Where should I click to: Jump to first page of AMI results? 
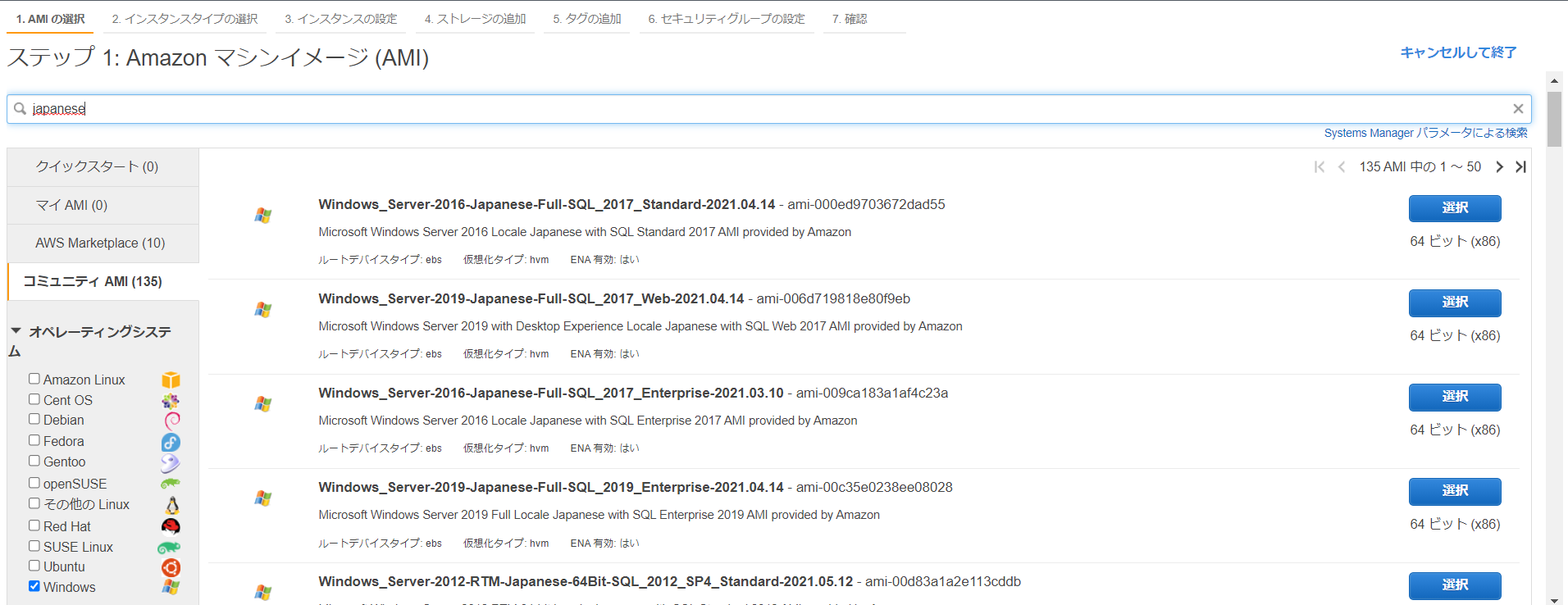click(1320, 166)
